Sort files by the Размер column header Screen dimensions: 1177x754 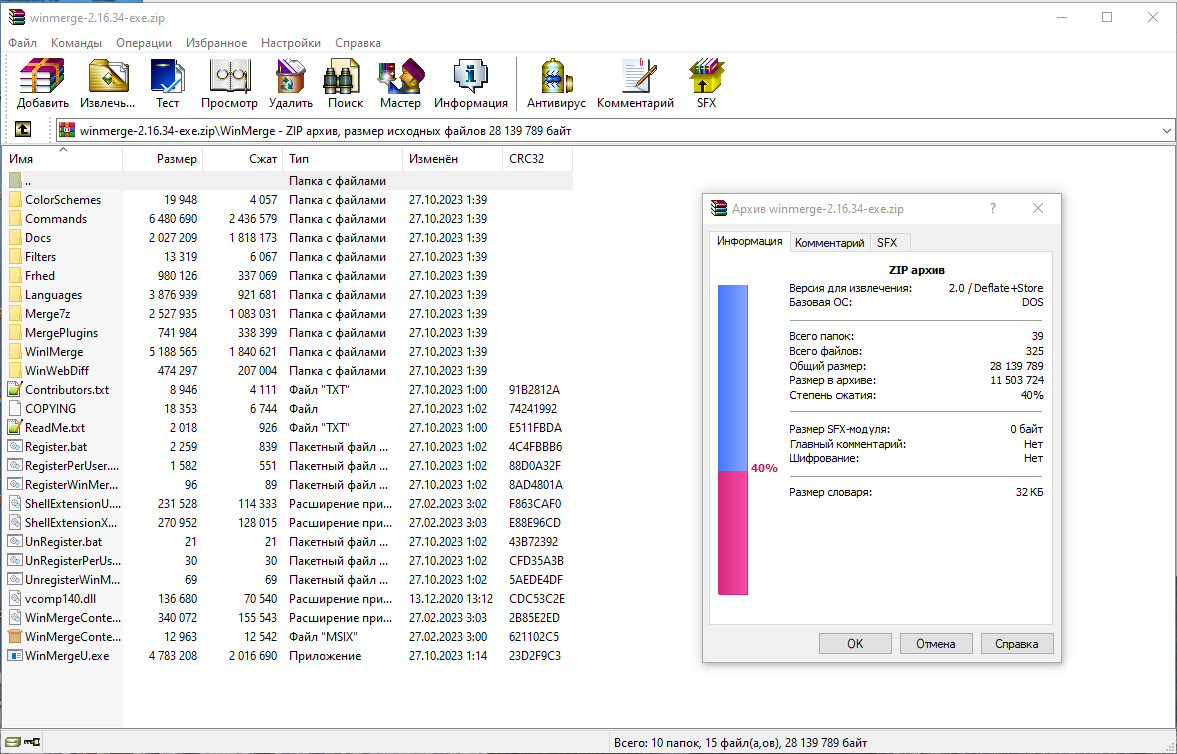163,159
